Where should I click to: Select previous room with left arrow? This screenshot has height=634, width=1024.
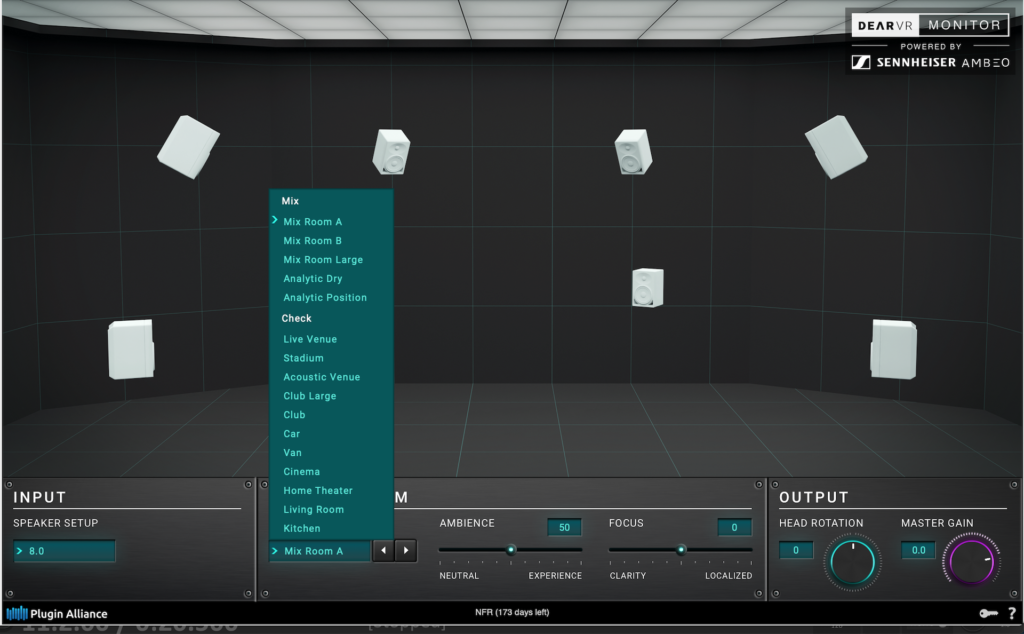point(384,550)
